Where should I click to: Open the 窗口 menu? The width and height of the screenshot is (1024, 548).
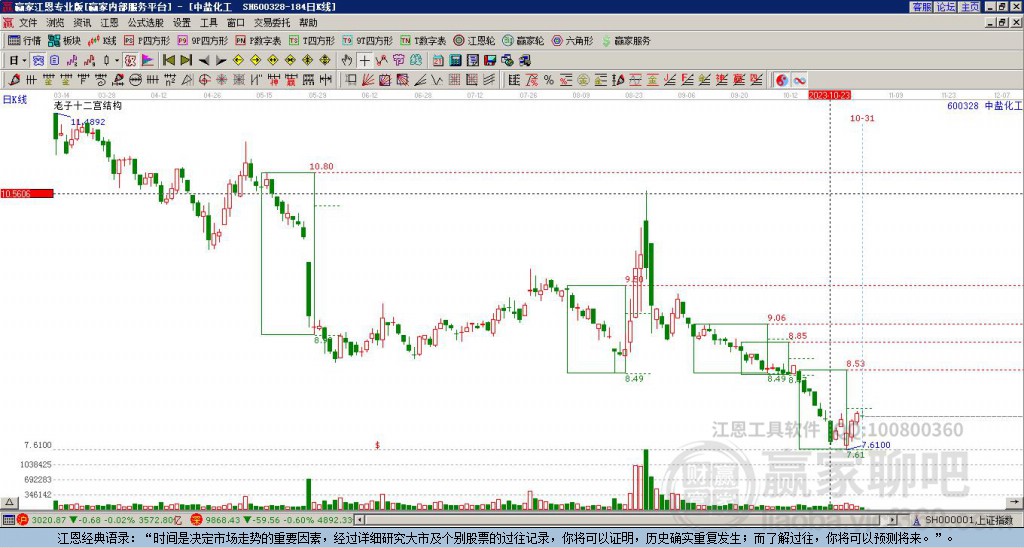coord(236,23)
